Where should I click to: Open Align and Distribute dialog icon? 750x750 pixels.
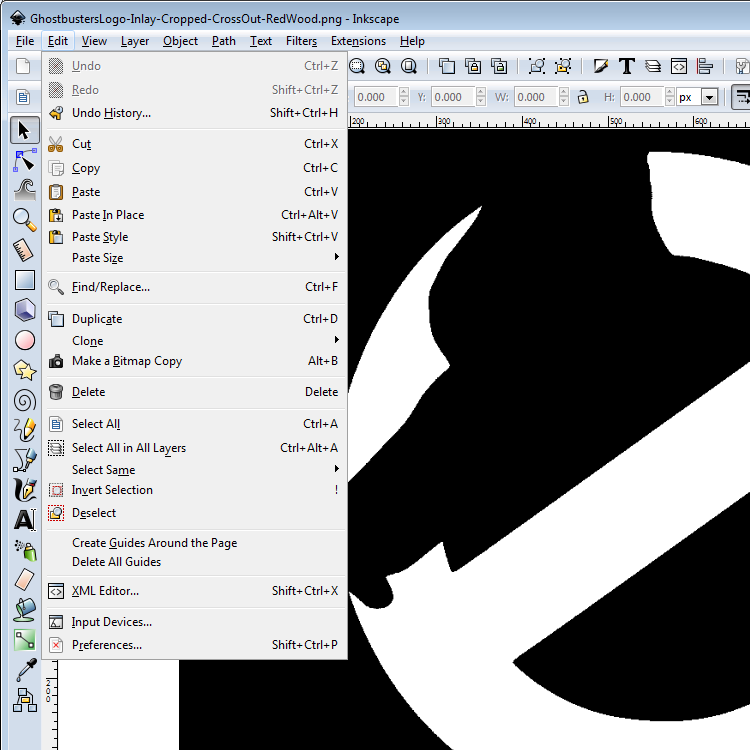tap(705, 66)
